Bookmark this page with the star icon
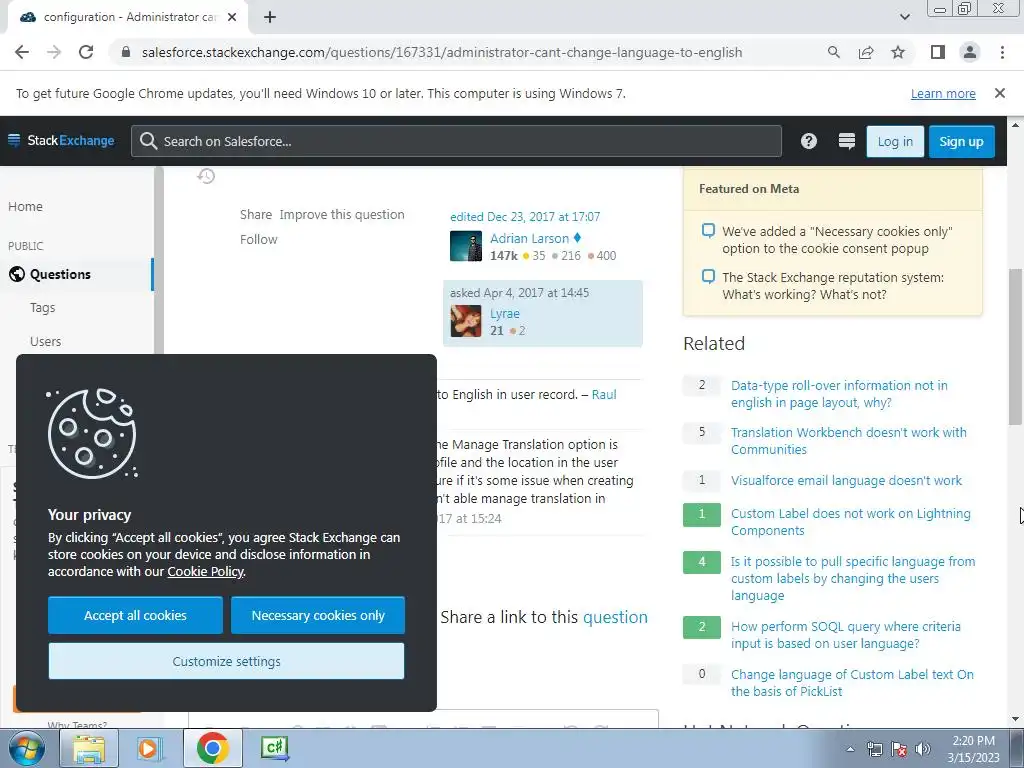 898,52
